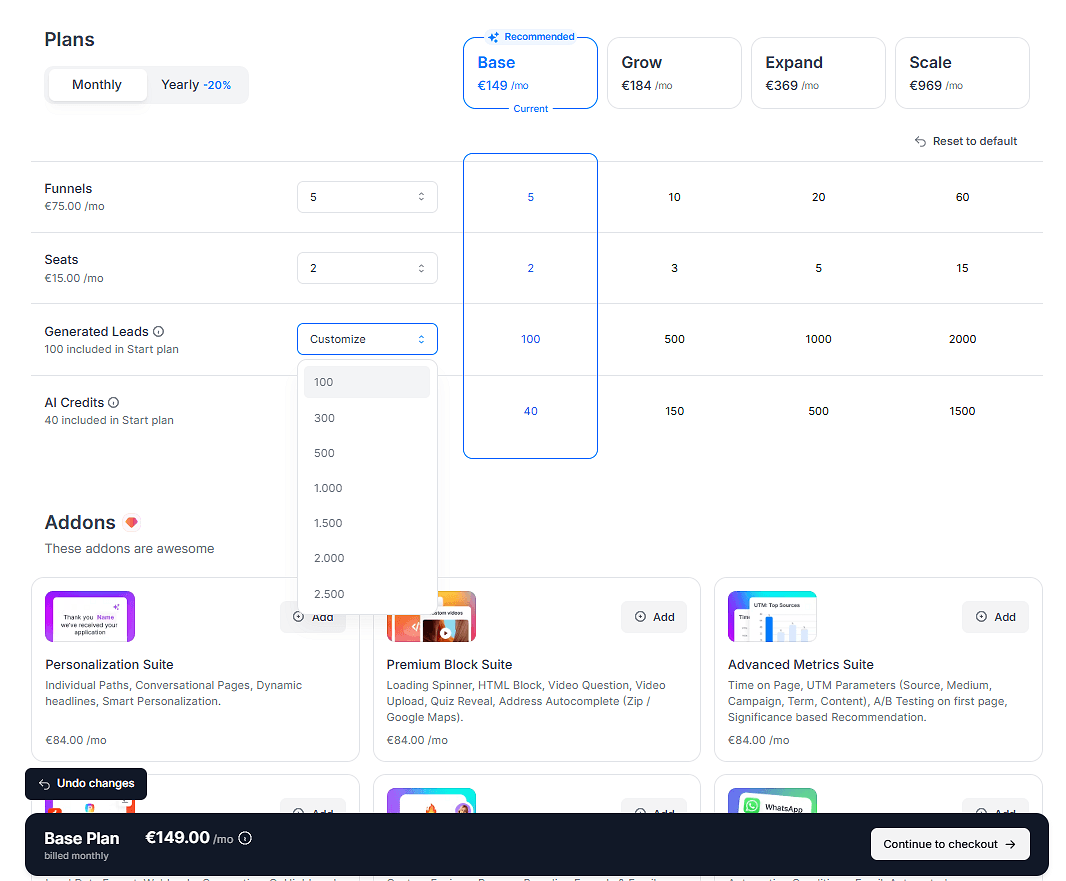
Task: Choose 300 leads from the dropdown list
Action: point(367,418)
